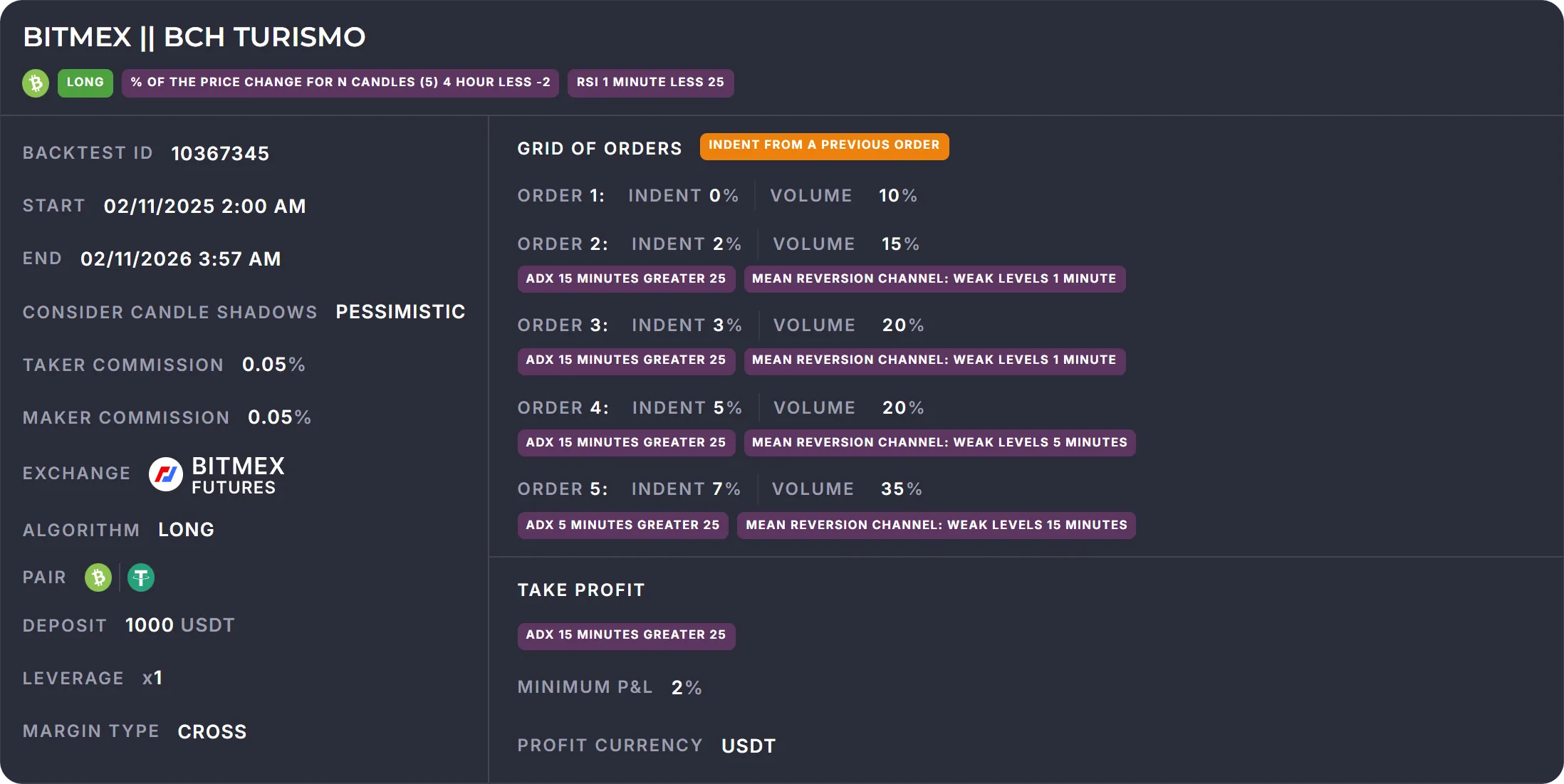Select the price change N candles filter tag

click(x=340, y=83)
